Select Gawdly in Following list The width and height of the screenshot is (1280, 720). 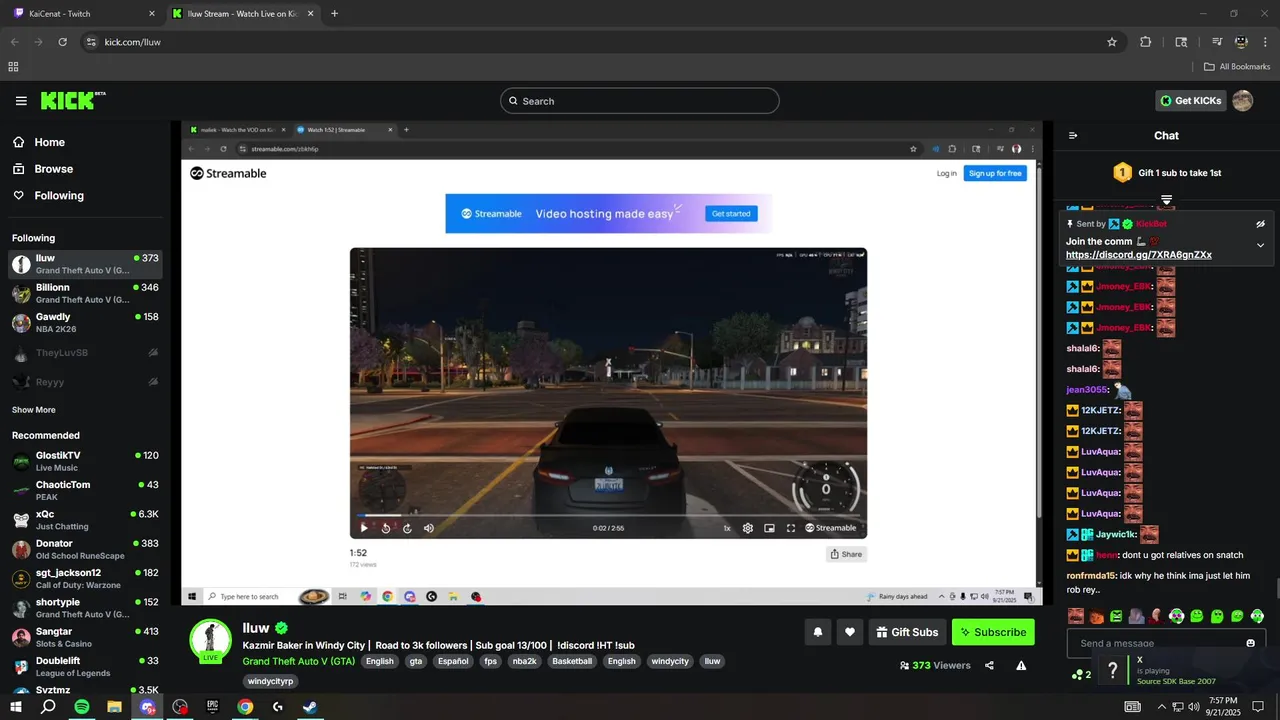(x=85, y=323)
